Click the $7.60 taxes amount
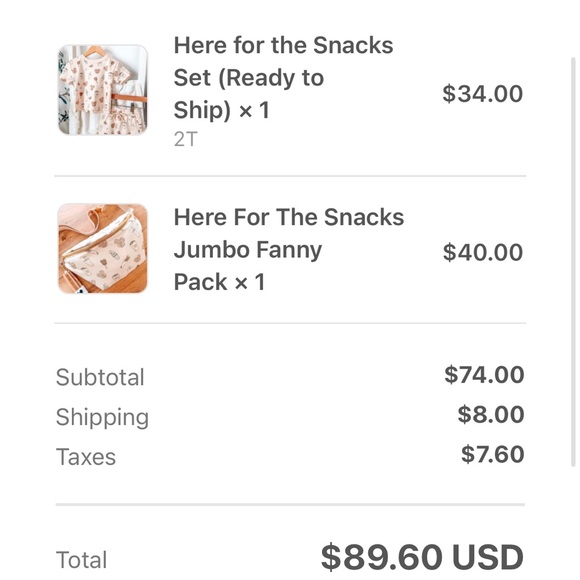580x580 pixels. (493, 454)
